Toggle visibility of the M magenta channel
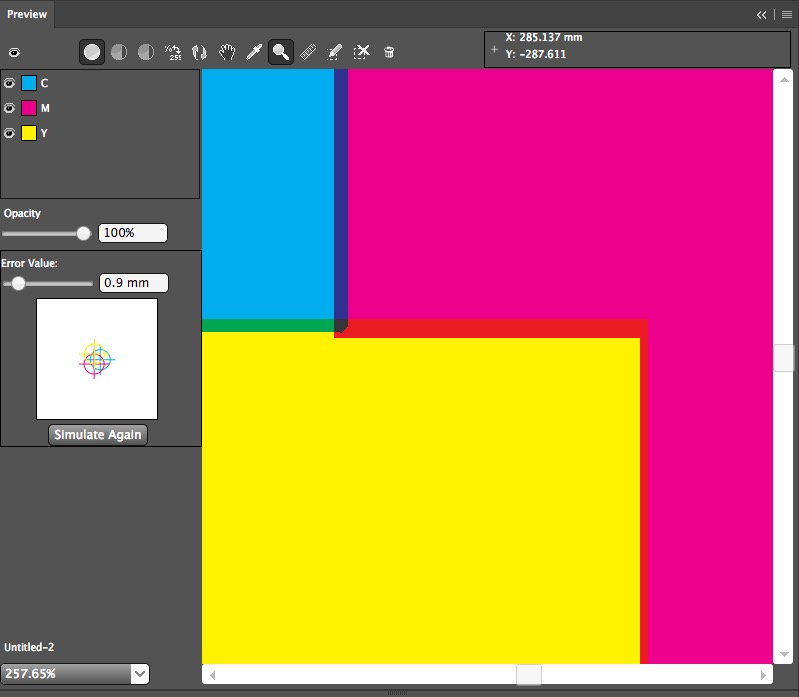The width and height of the screenshot is (799, 697). (x=10, y=108)
